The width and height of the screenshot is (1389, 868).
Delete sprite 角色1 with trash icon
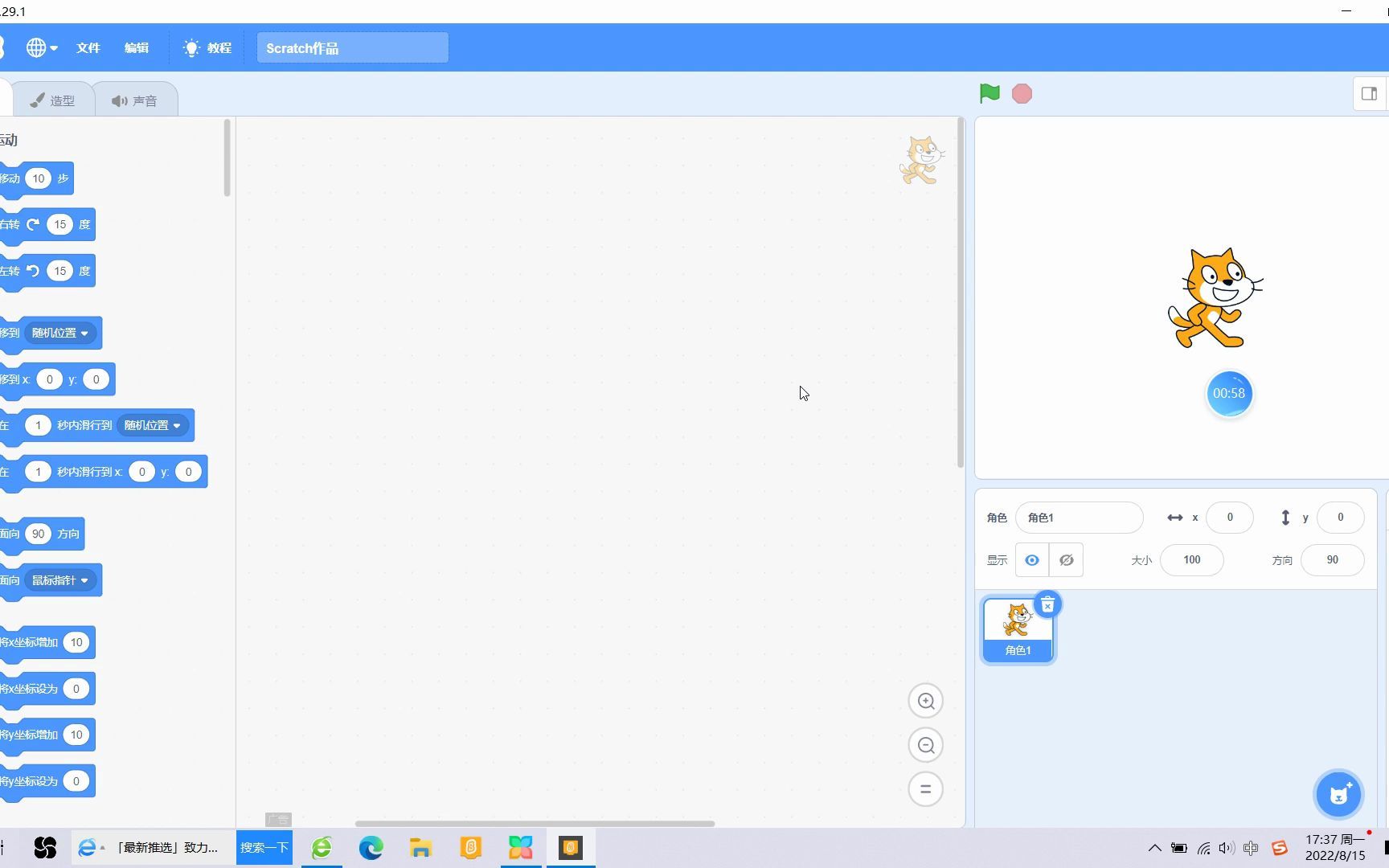click(x=1047, y=604)
